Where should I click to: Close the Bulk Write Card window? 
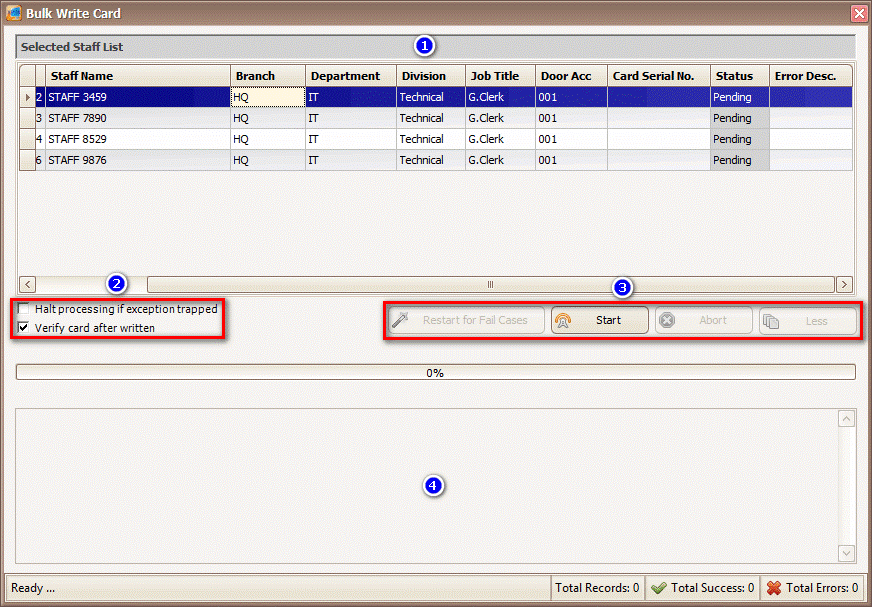point(858,13)
